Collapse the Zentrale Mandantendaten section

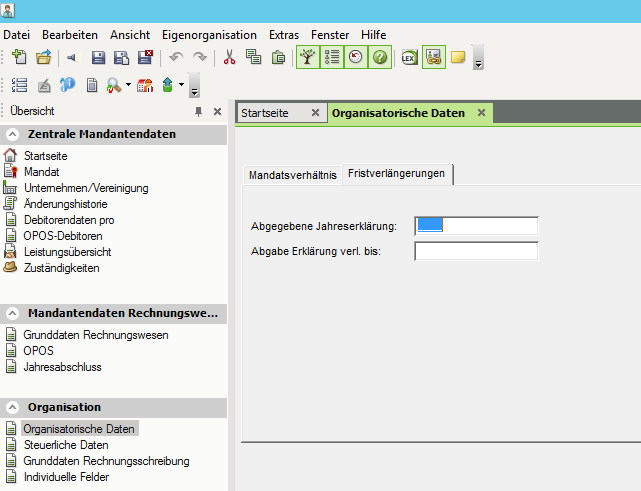click(x=13, y=134)
